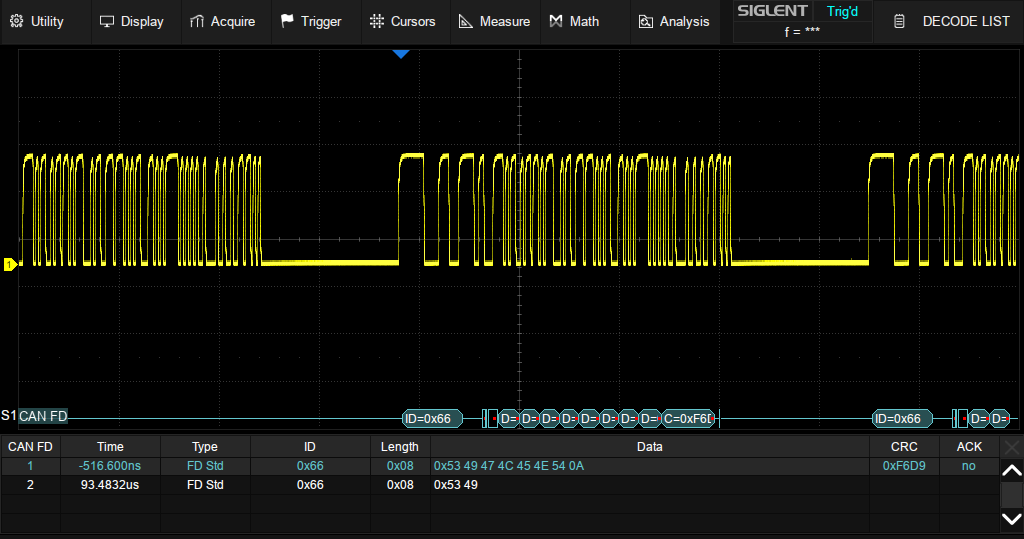Click the DECODE LIST button
The image size is (1024, 539).
tap(951, 21)
